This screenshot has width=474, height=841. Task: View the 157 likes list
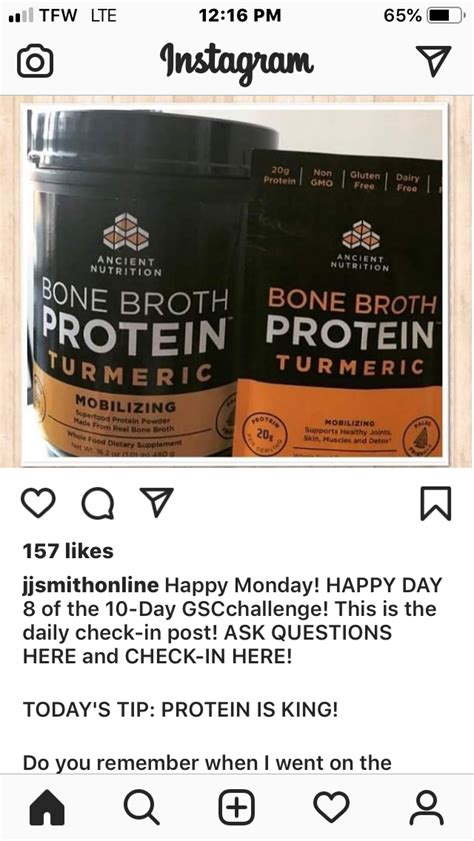68,551
